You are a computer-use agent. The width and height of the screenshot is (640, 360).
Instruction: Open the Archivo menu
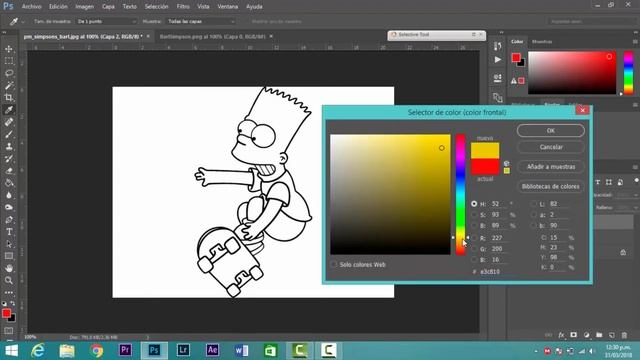tap(31, 7)
